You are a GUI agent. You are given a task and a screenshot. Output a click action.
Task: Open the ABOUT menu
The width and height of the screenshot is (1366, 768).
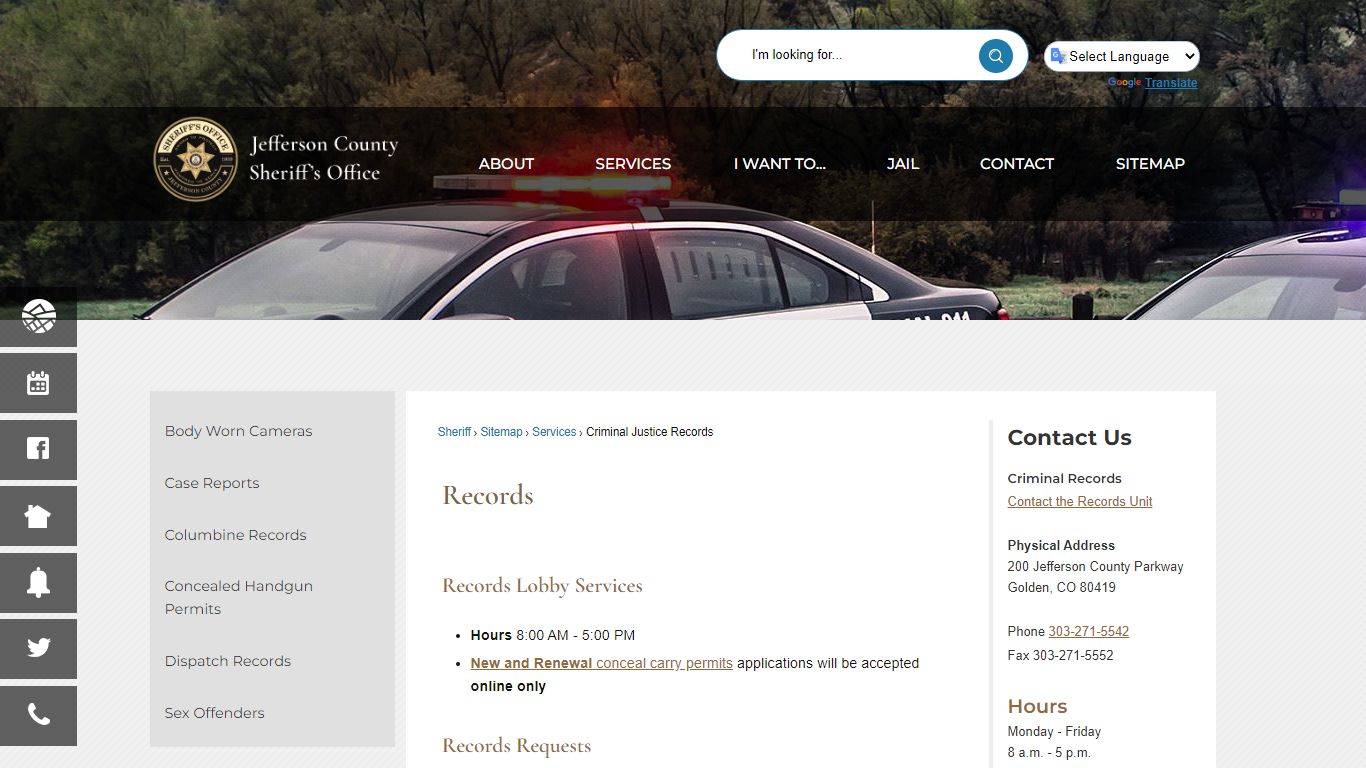click(506, 164)
